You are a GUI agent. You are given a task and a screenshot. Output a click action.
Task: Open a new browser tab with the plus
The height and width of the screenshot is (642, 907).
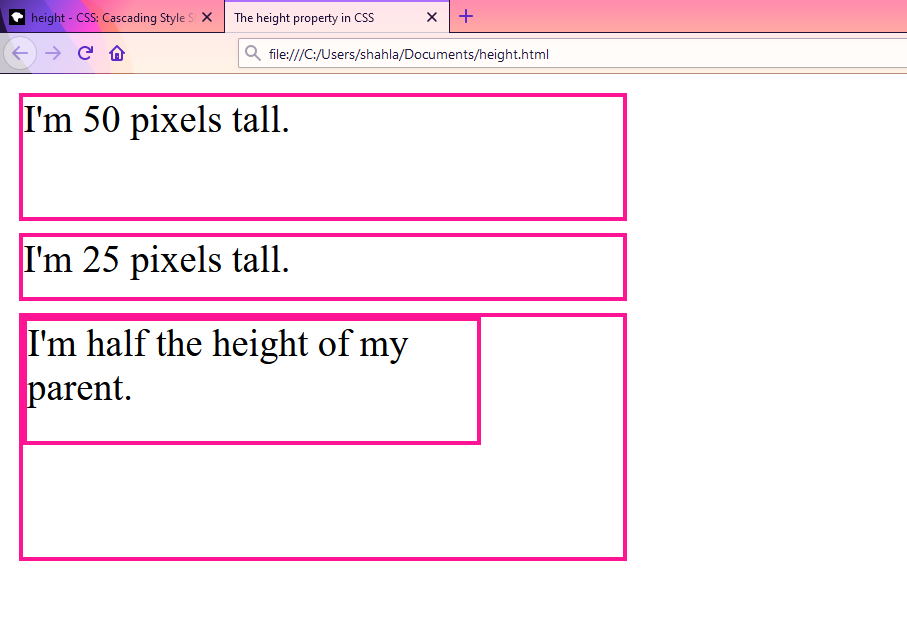(x=466, y=16)
